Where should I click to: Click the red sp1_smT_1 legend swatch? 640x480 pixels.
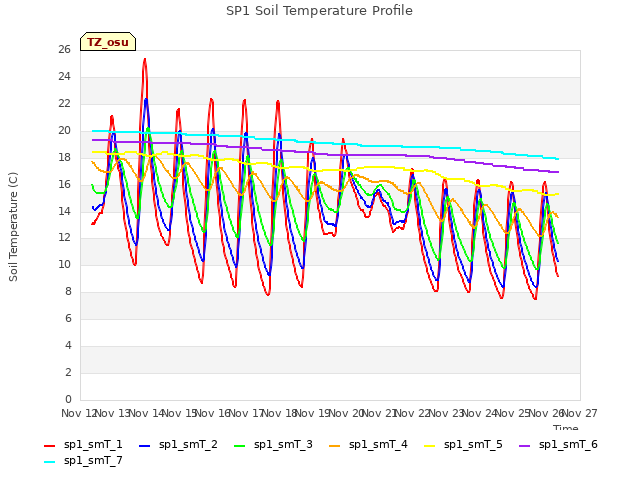pyautogui.click(x=49, y=446)
